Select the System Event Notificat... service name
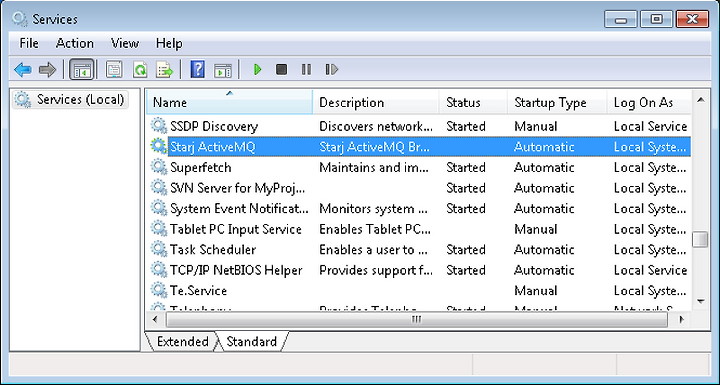 [x=239, y=209]
